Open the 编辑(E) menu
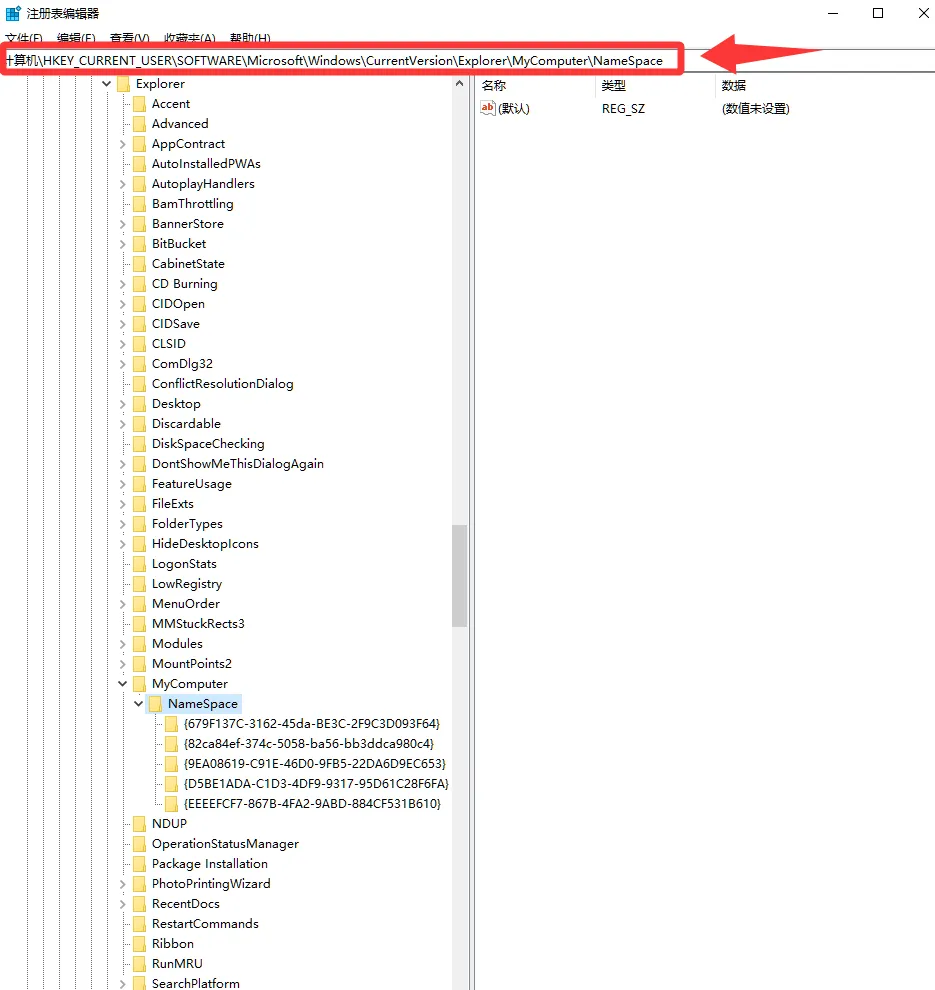 (x=76, y=38)
